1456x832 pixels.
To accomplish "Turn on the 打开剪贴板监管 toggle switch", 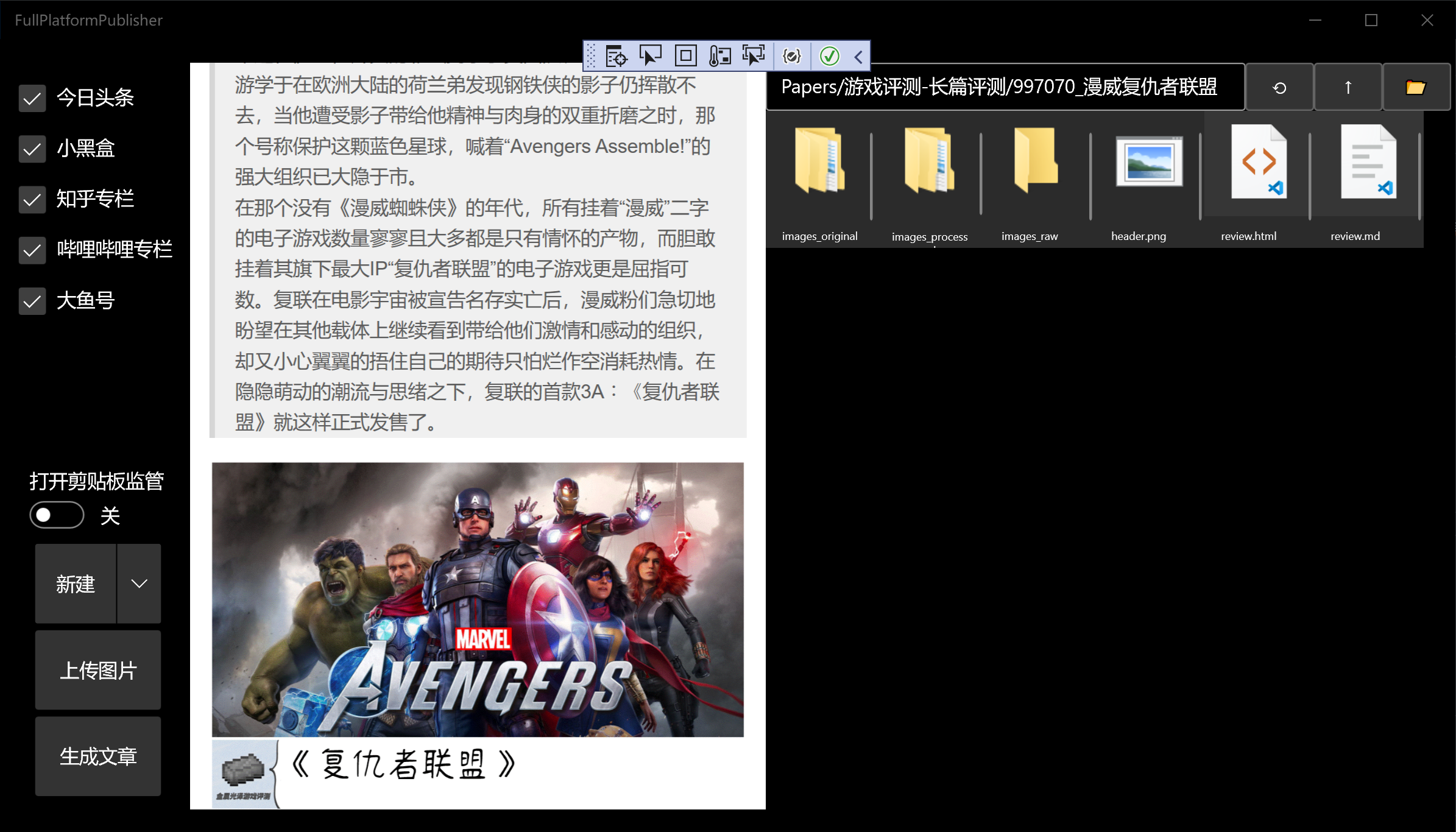I will coord(57,515).
